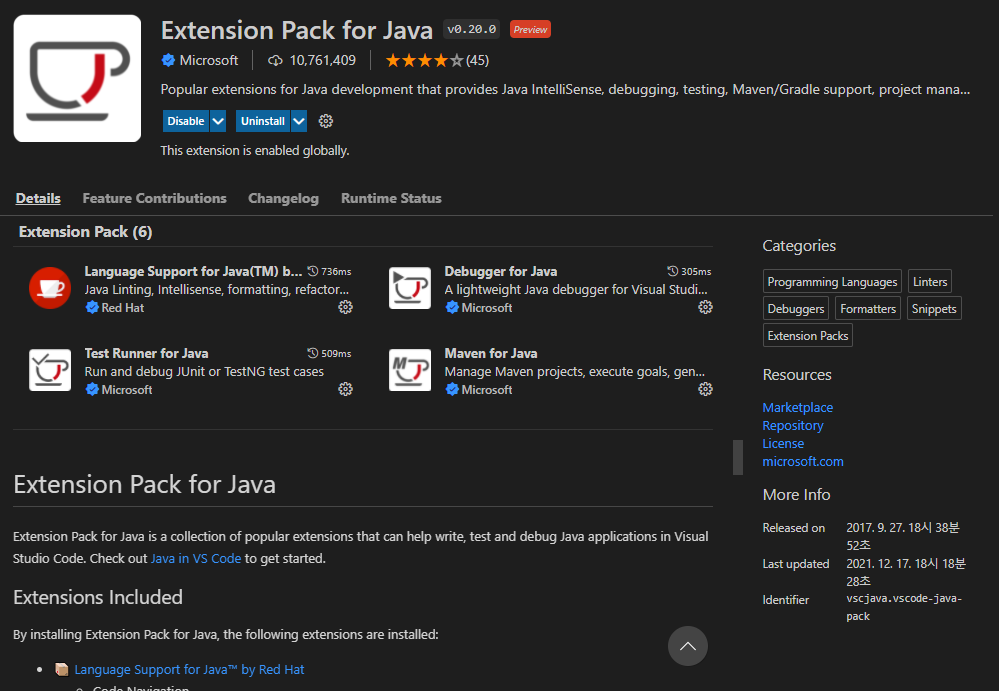Open the Marketplace resource link

(798, 408)
